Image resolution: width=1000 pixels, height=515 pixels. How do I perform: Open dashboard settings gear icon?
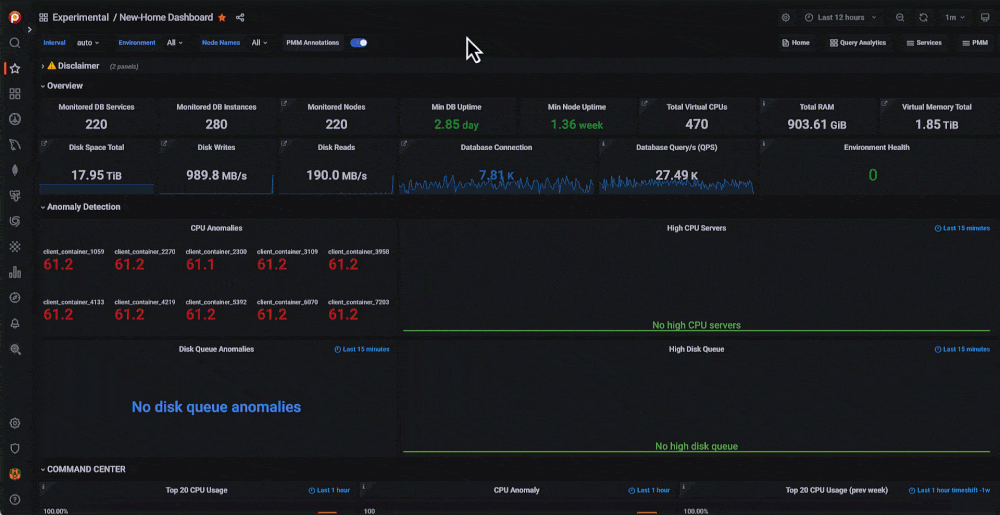coord(785,17)
